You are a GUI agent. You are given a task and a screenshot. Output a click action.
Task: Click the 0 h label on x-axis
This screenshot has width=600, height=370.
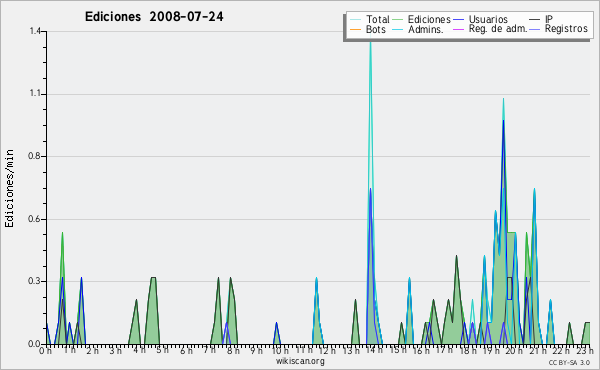click(x=45, y=350)
